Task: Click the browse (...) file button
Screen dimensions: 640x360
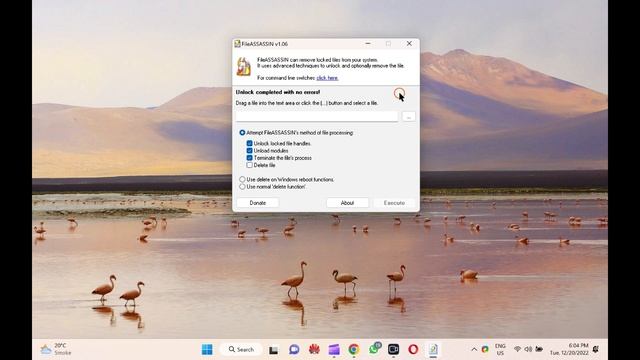Action: coord(409,117)
